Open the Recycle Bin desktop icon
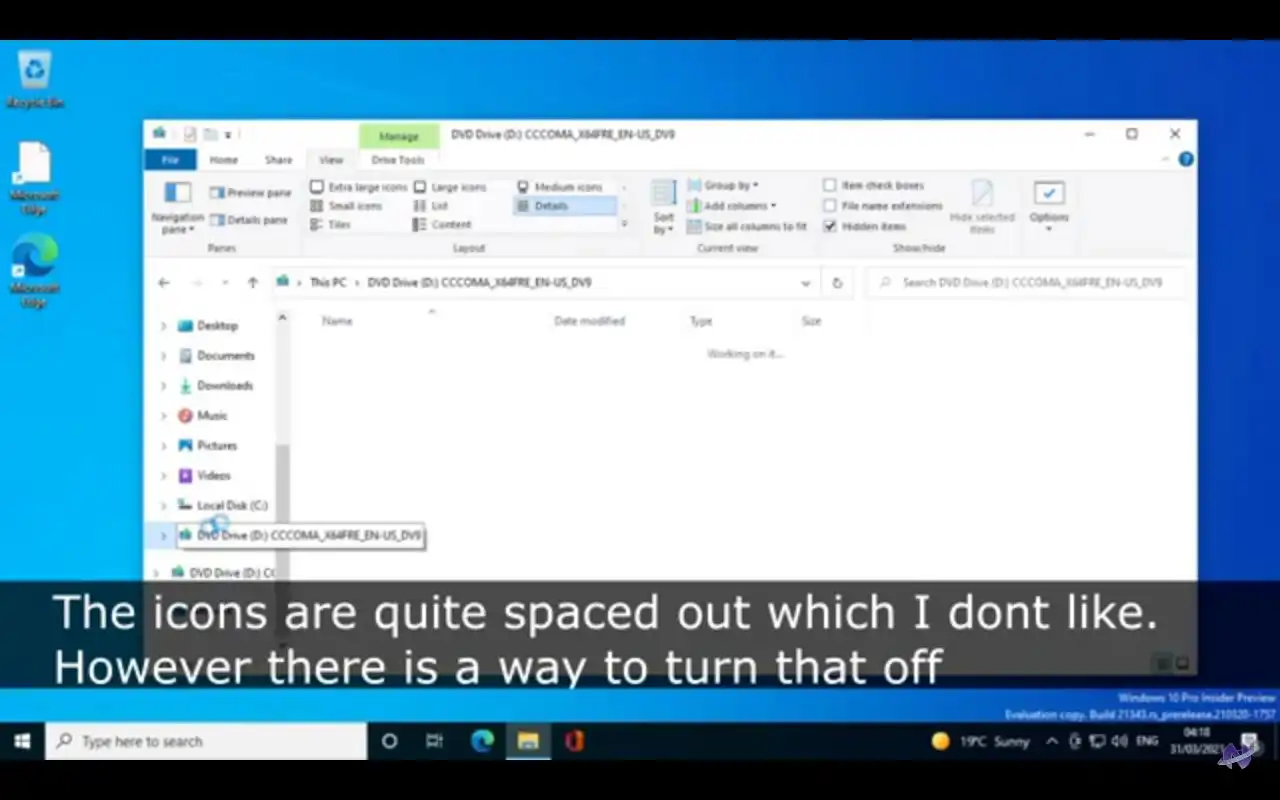The image size is (1280, 800). pyautogui.click(x=35, y=79)
